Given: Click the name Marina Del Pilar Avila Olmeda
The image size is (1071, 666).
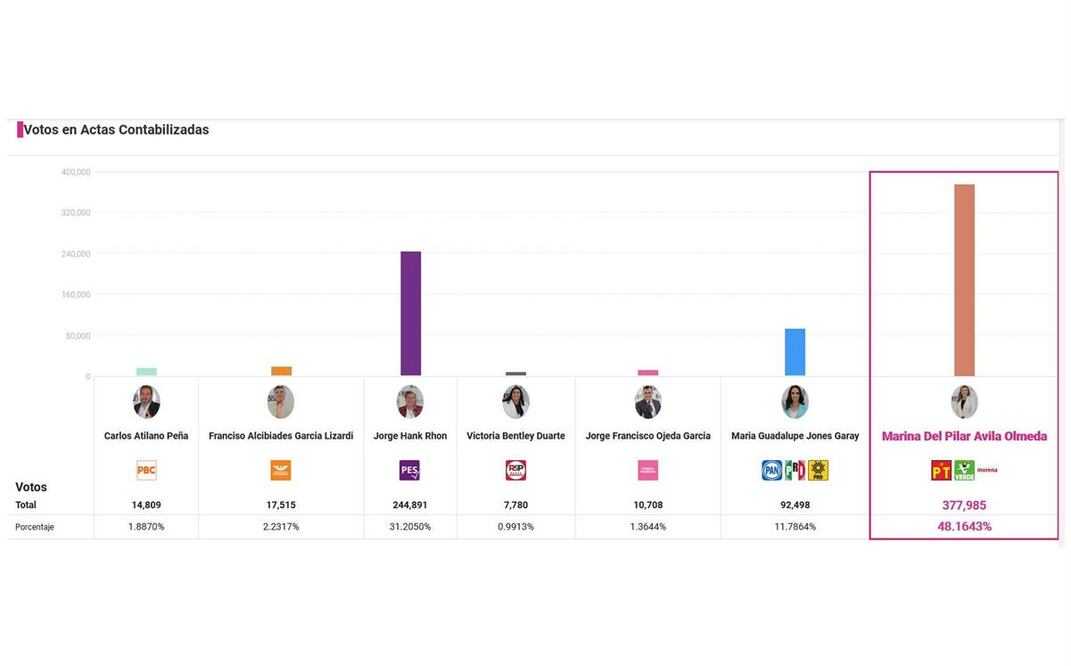Looking at the screenshot, I should pyautogui.click(x=964, y=436).
